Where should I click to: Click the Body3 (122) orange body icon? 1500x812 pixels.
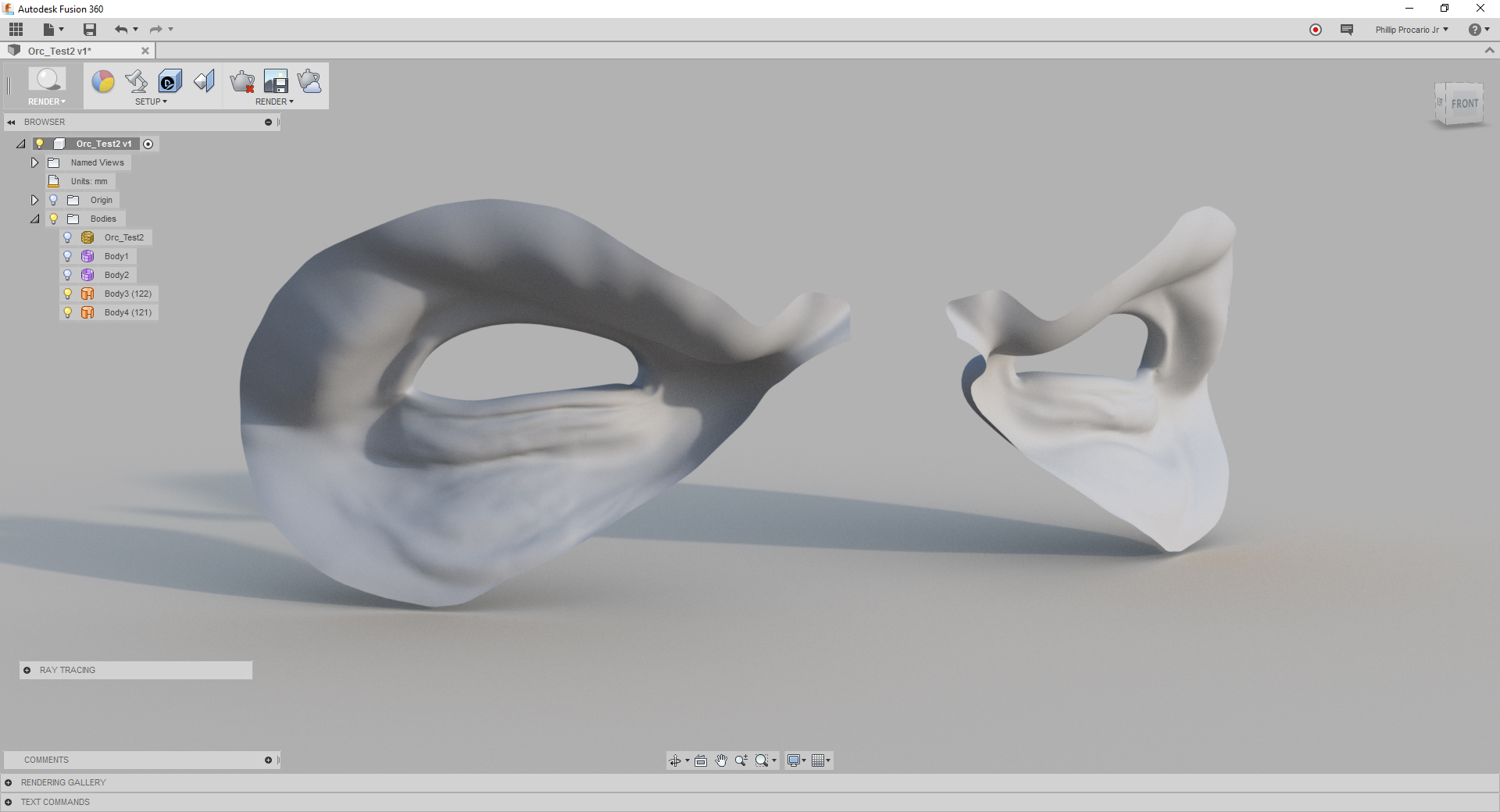coord(87,294)
